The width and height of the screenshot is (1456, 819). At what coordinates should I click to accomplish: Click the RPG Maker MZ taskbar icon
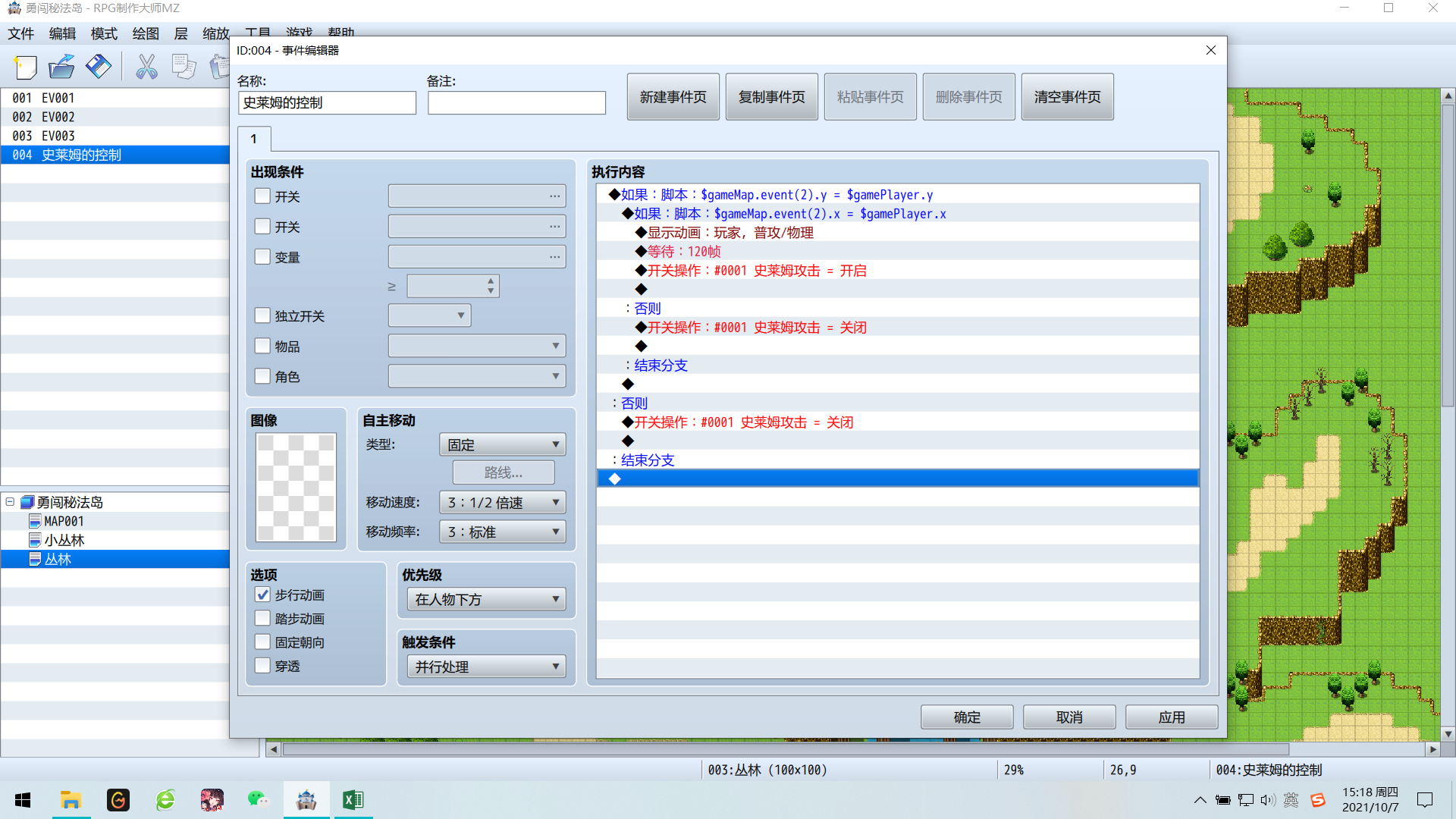pos(306,800)
